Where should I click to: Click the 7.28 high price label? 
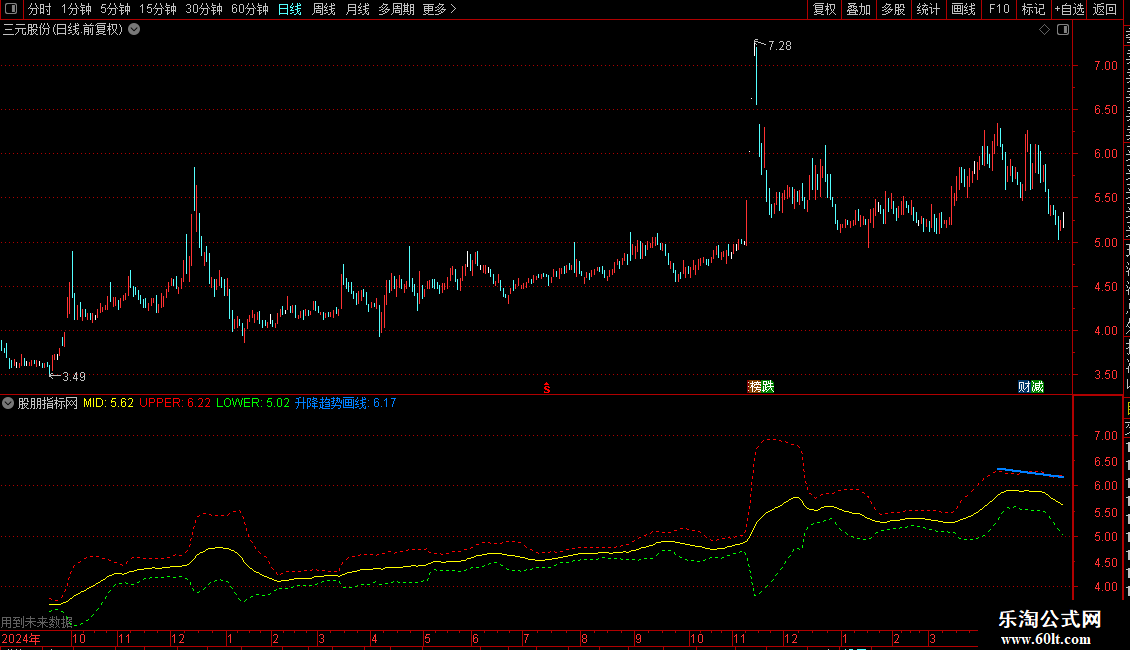(x=780, y=46)
